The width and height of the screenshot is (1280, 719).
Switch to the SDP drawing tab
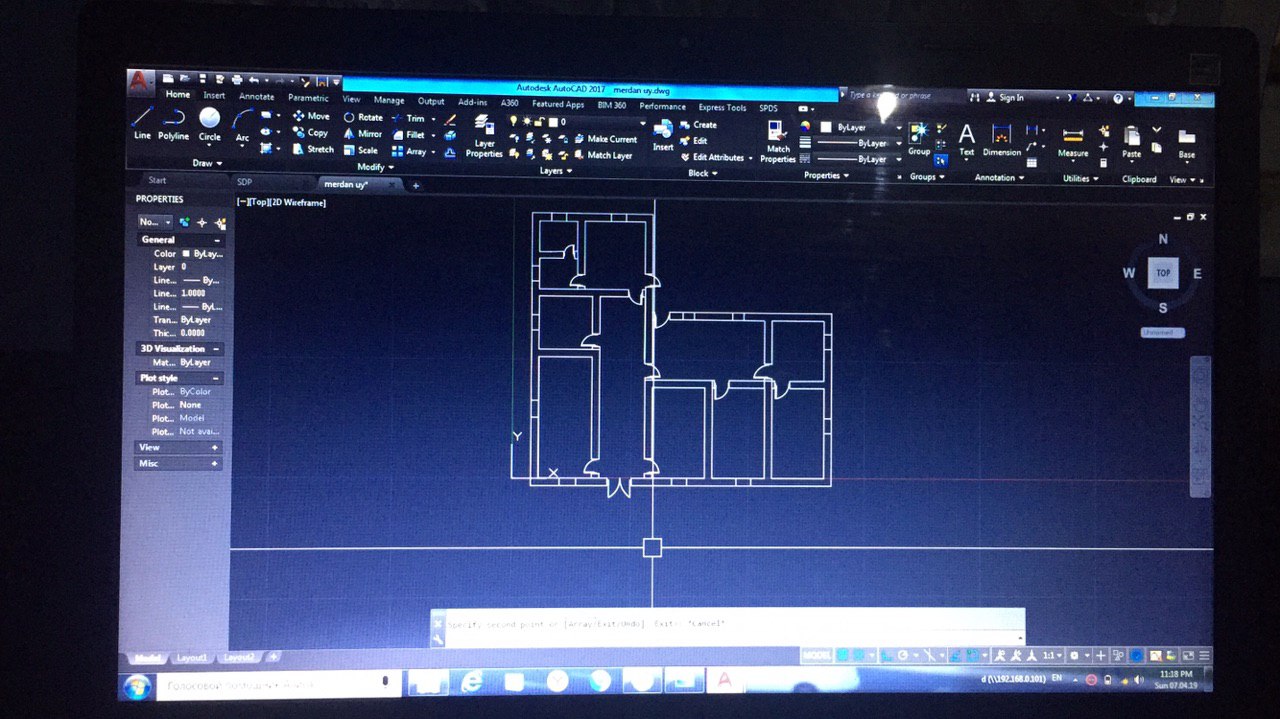tap(244, 182)
